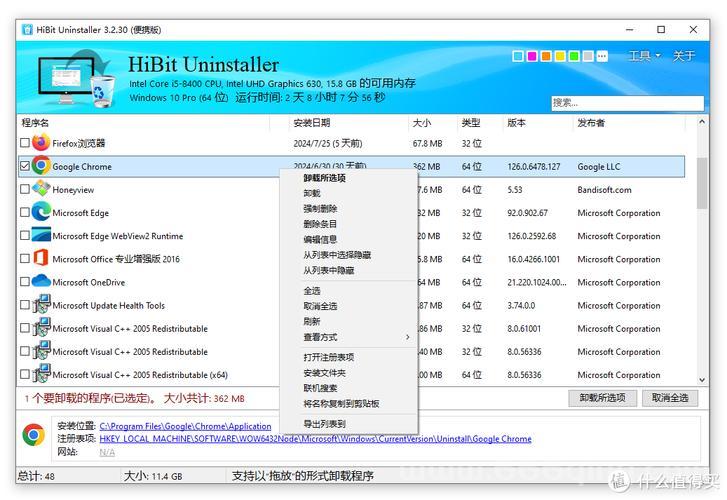Check the Microsoft Office 2016 checkbox
Image resolution: width=727 pixels, height=500 pixels.
click(25, 258)
